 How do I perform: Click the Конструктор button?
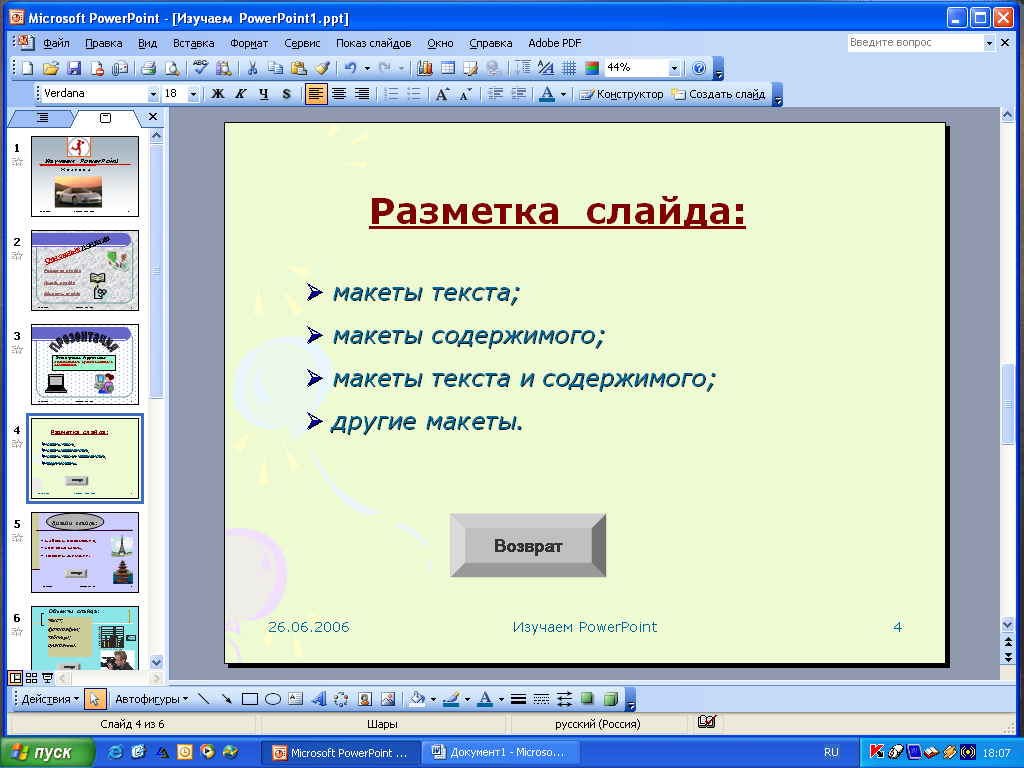(x=622, y=94)
